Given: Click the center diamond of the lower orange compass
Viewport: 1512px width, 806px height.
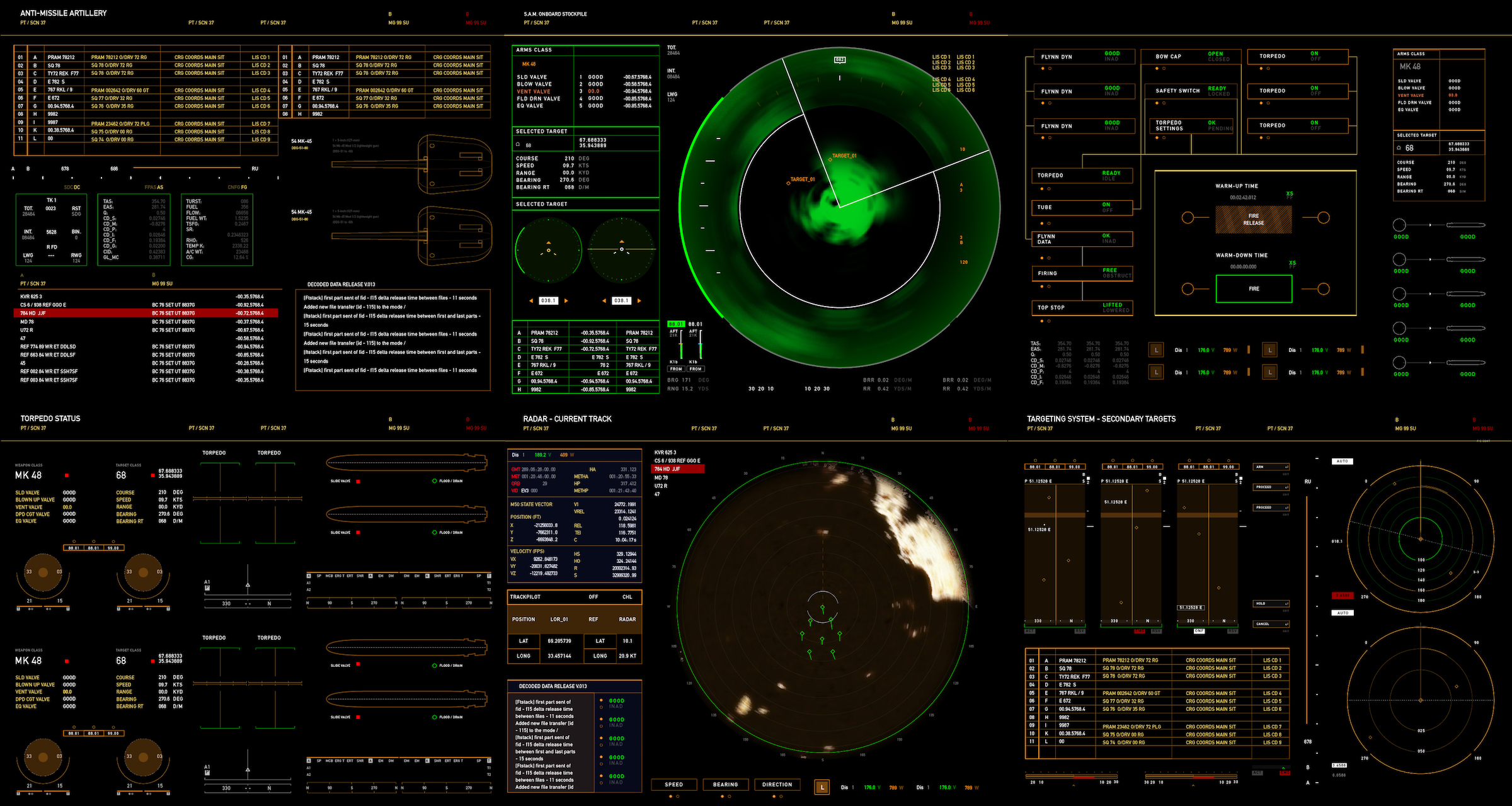Looking at the screenshot, I should (x=1421, y=700).
